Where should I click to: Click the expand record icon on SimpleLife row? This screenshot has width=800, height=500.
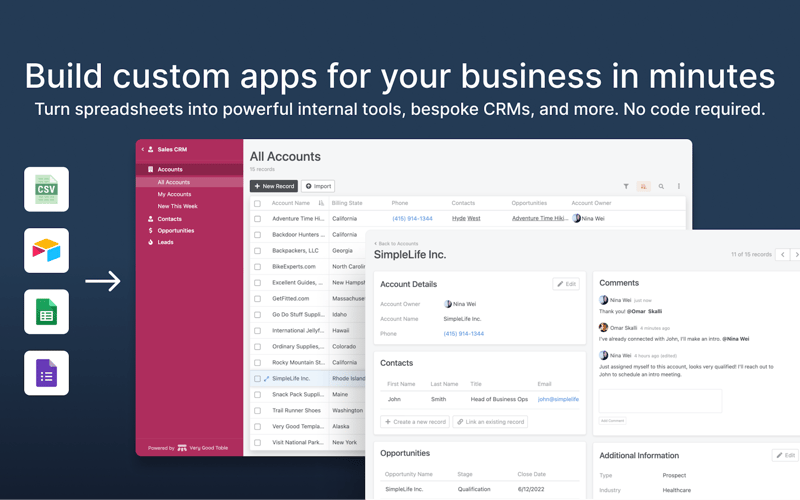click(266, 379)
